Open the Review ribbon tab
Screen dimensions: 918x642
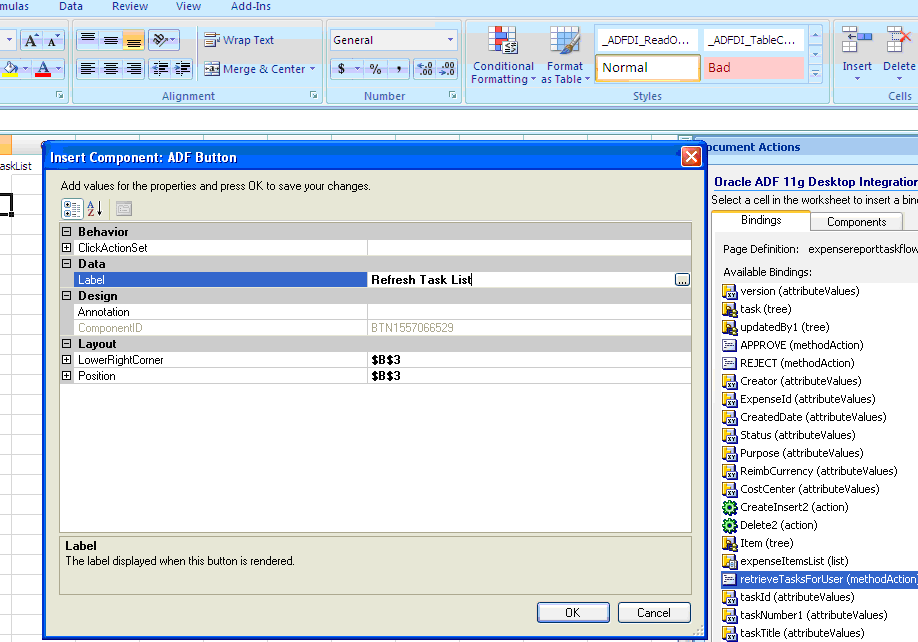[x=129, y=6]
